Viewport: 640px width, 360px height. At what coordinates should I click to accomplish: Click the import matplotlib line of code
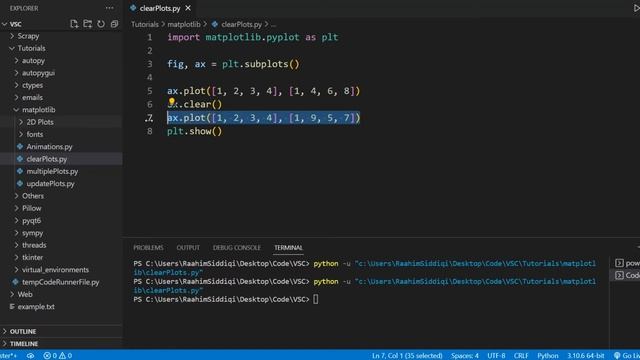253,38
